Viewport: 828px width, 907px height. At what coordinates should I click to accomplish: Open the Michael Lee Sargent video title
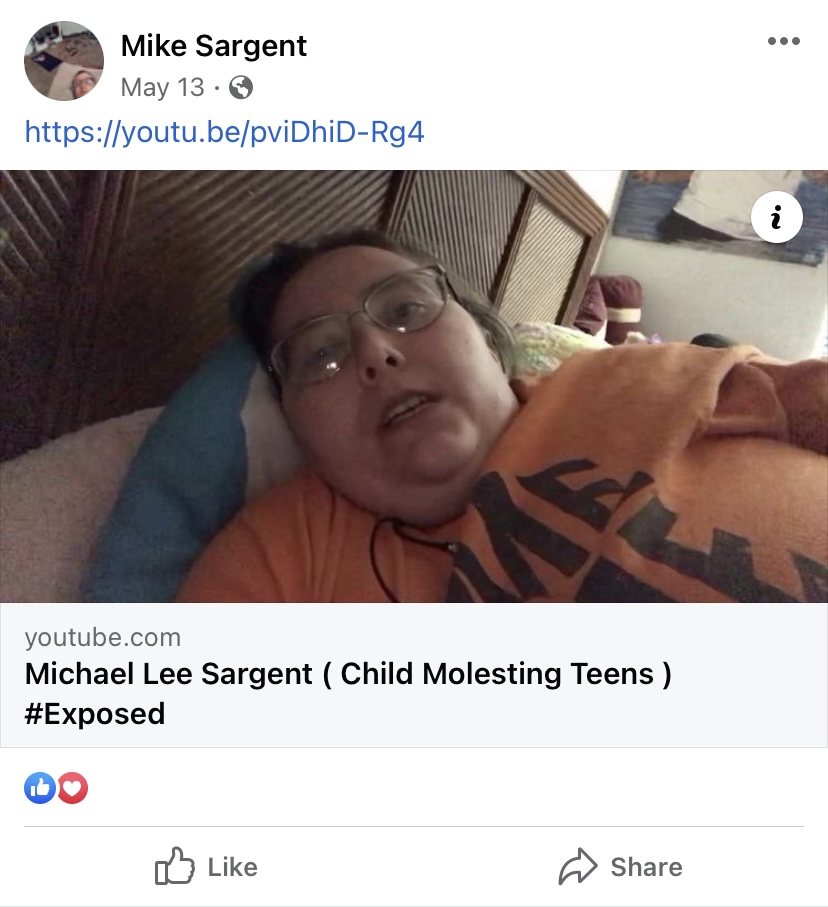(x=348, y=693)
